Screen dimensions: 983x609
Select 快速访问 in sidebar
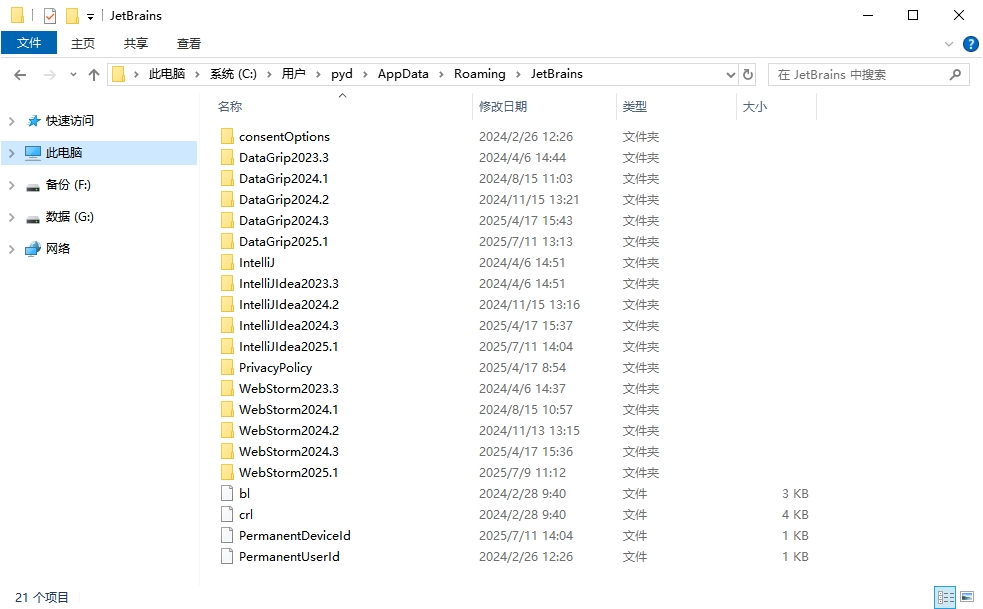[x=70, y=121]
